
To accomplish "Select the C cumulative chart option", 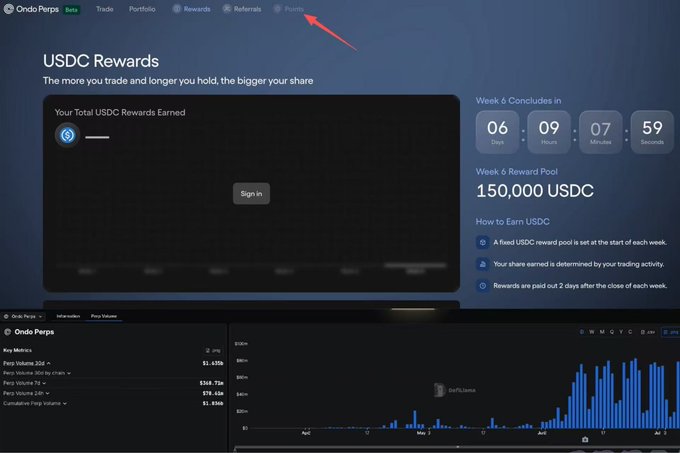I will click(630, 332).
